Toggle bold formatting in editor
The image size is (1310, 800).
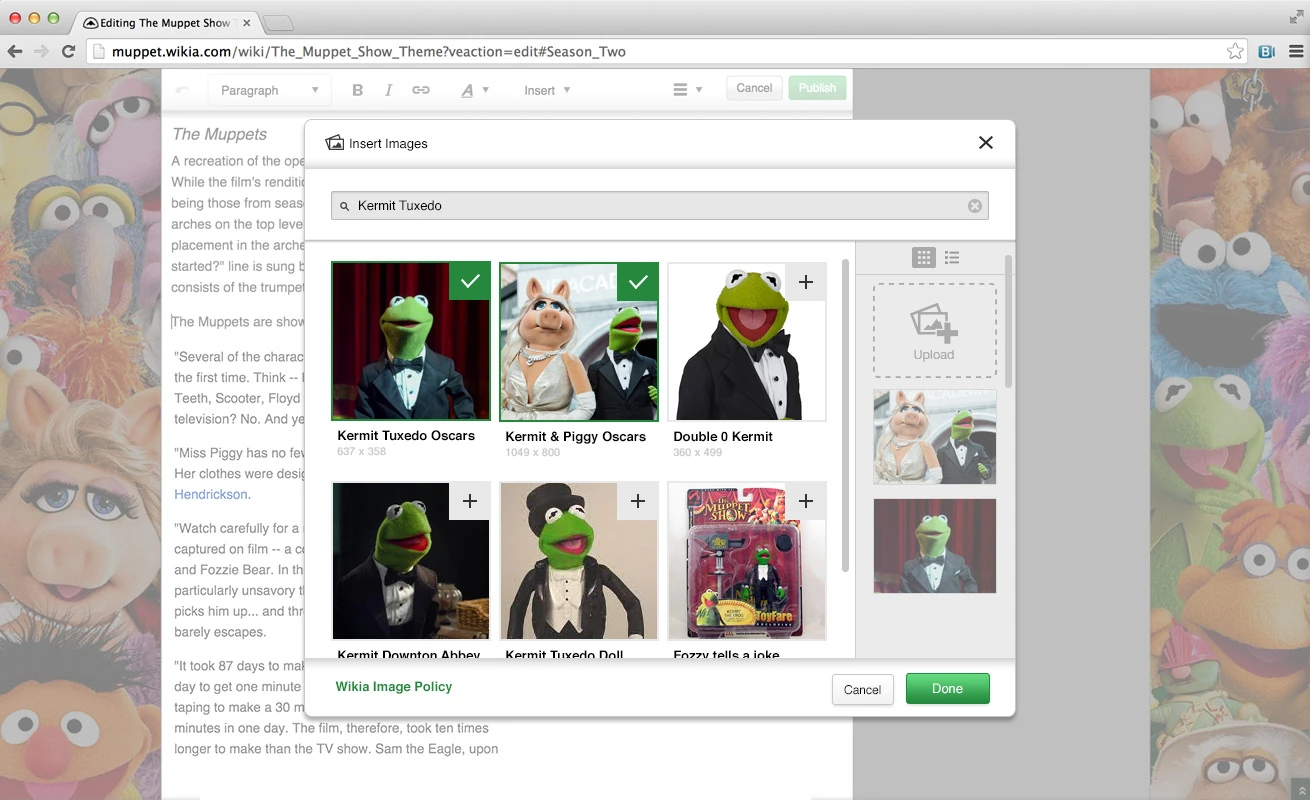(357, 90)
